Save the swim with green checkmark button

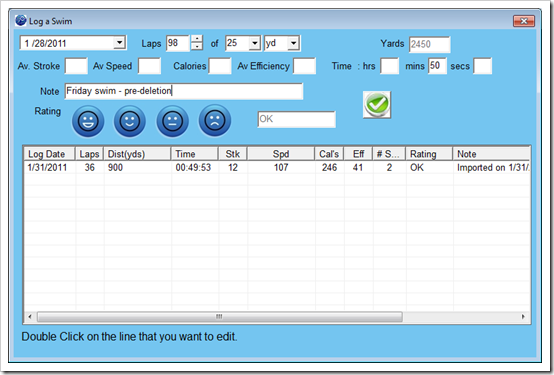coord(377,105)
